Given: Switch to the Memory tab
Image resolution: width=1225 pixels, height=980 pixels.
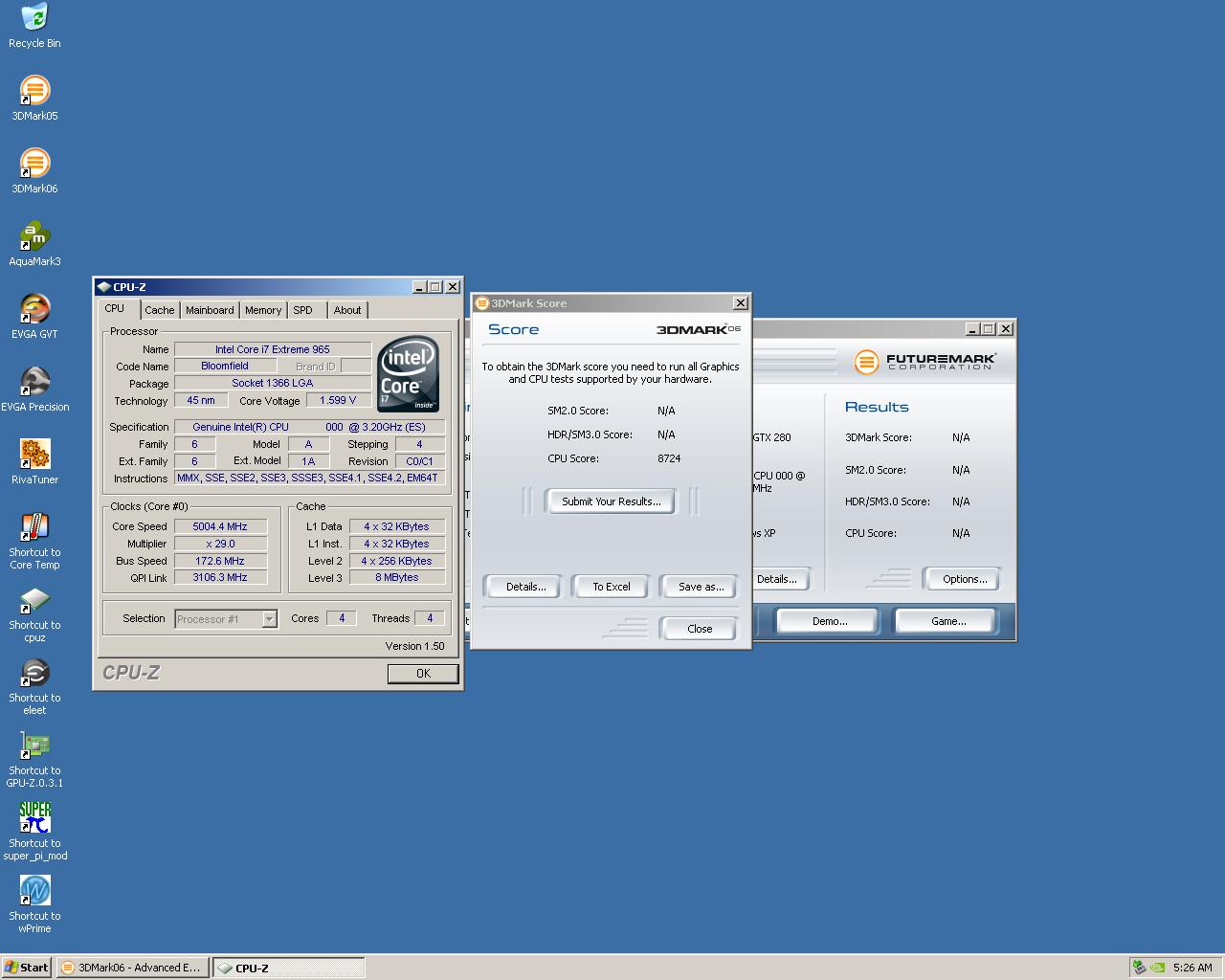Looking at the screenshot, I should pos(263,310).
